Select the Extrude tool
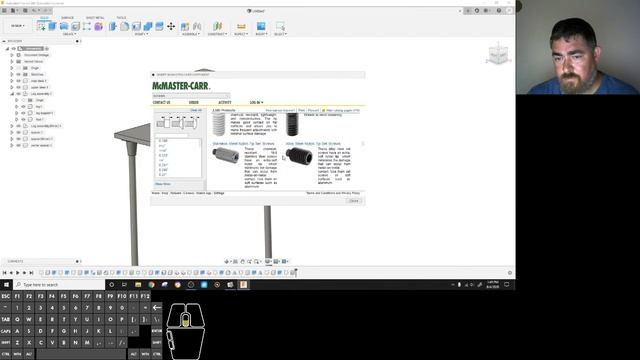Viewport: 640px width, 360px height. pyautogui.click(x=53, y=27)
